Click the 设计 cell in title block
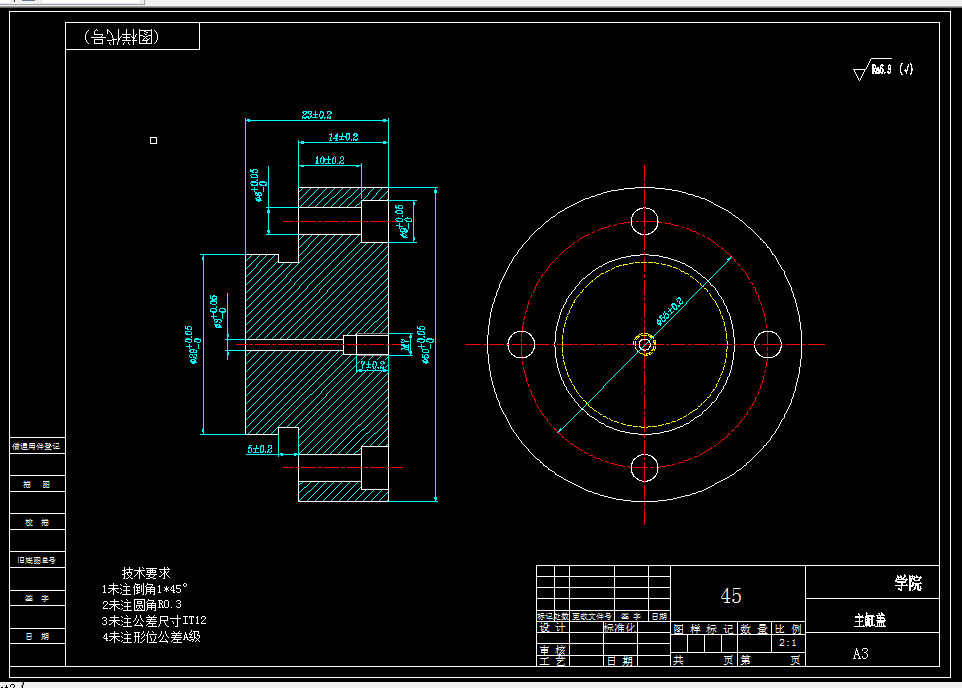This screenshot has width=962, height=688. [x=553, y=628]
